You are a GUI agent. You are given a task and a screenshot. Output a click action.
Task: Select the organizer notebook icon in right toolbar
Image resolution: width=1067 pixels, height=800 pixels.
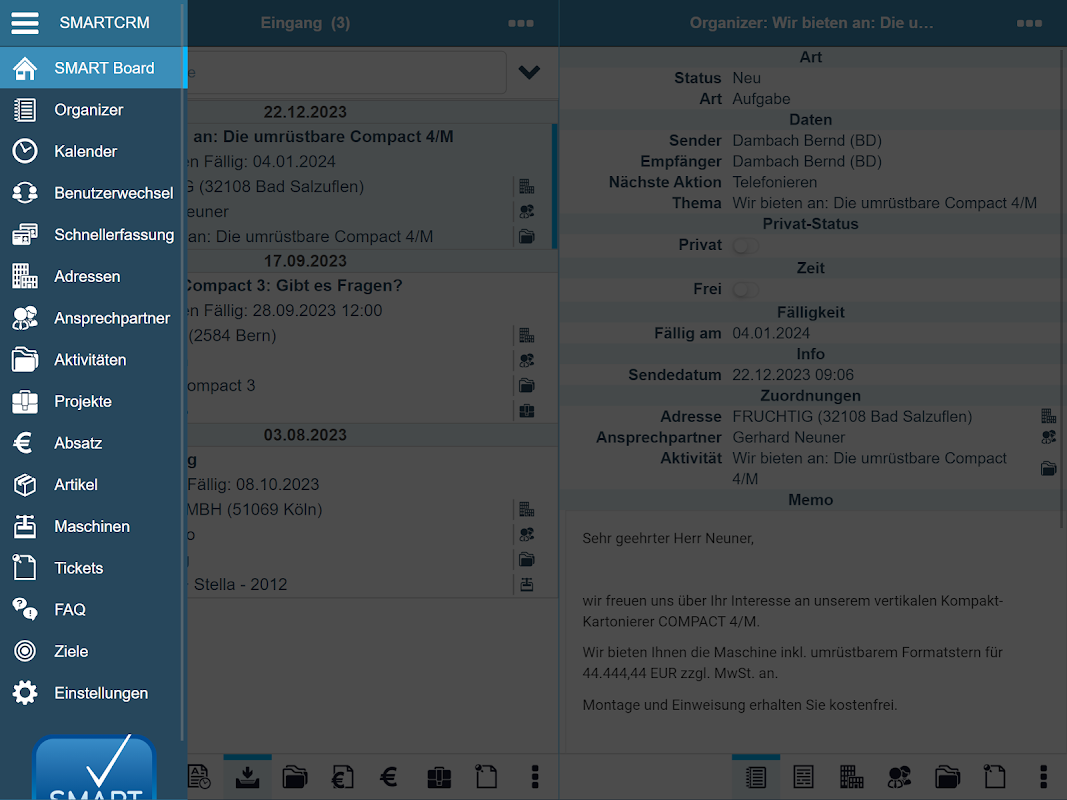point(756,777)
